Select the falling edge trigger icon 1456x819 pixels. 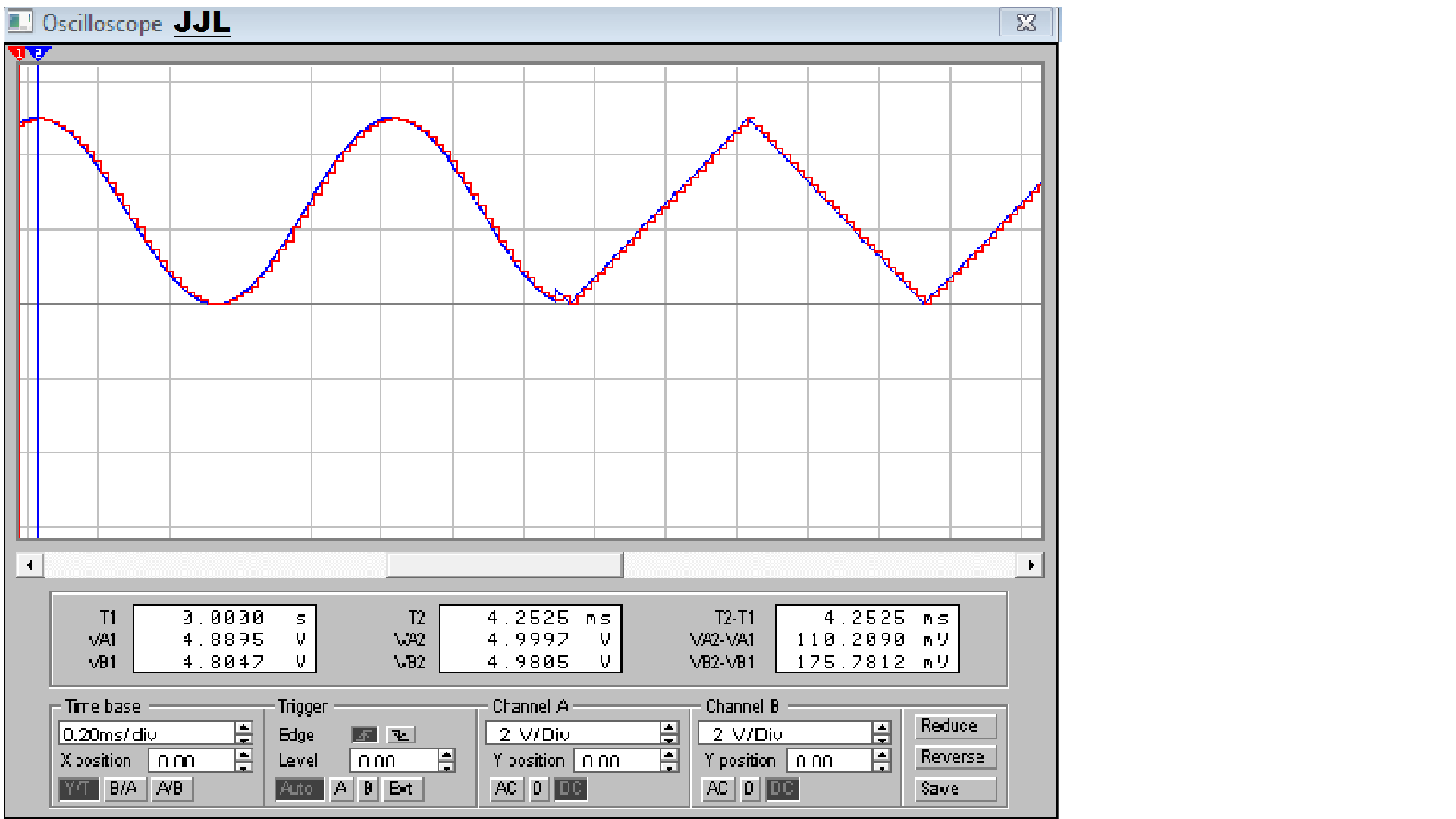click(401, 735)
